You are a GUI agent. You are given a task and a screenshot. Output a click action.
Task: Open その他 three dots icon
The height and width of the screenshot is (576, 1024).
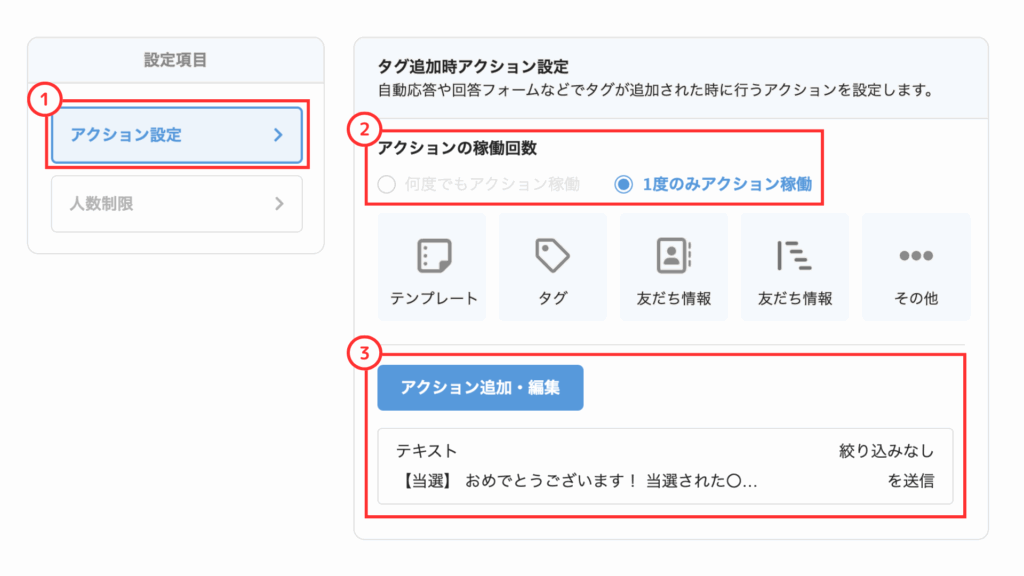coord(916,255)
